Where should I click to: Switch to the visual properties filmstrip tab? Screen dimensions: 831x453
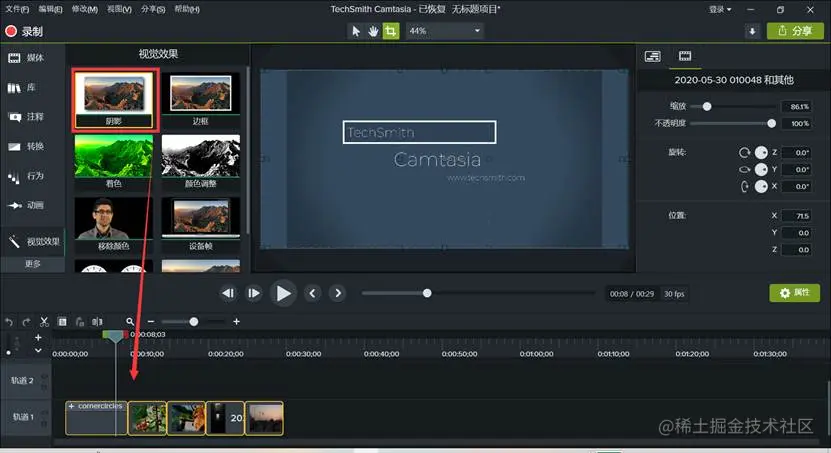coord(685,56)
